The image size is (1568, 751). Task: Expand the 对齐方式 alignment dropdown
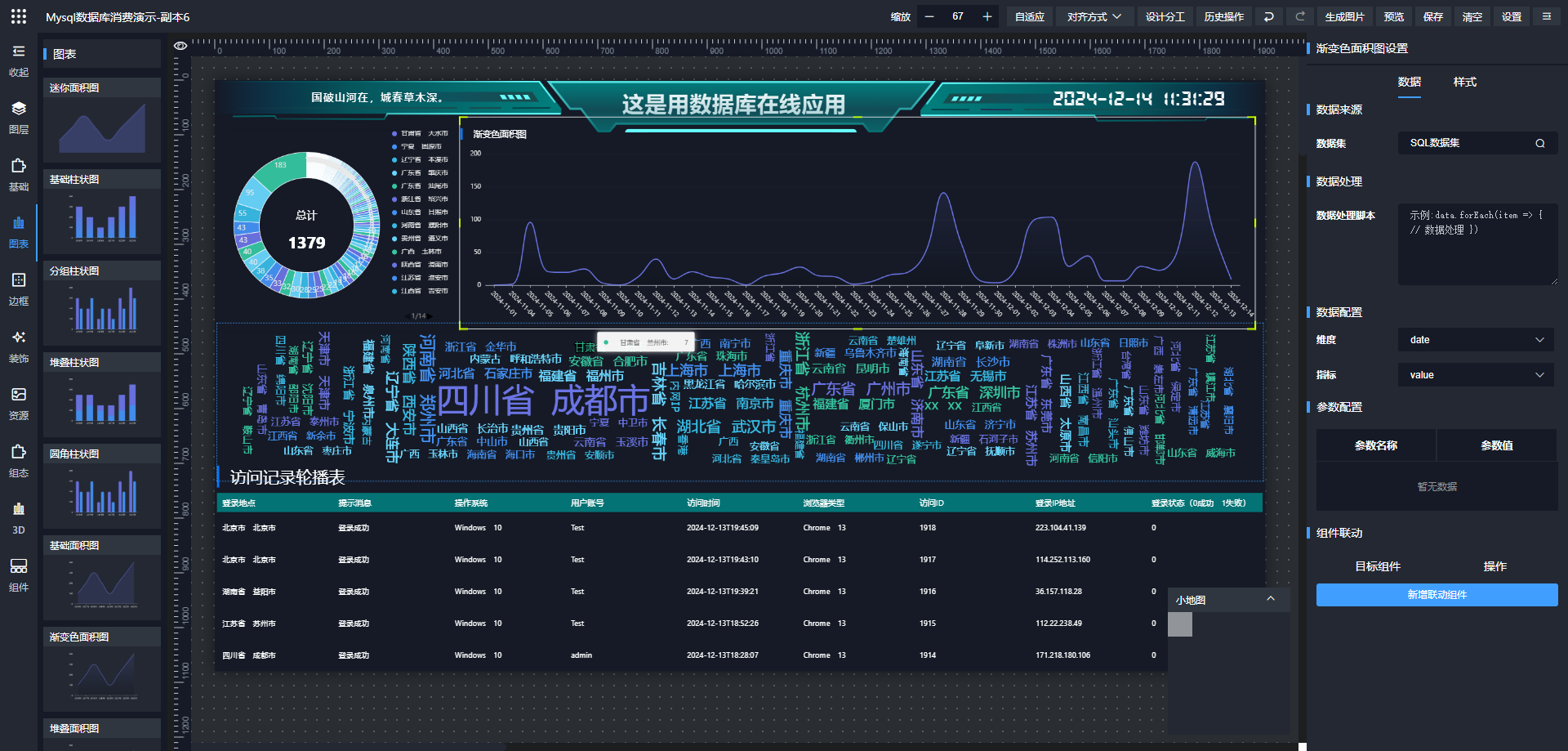click(x=1094, y=16)
